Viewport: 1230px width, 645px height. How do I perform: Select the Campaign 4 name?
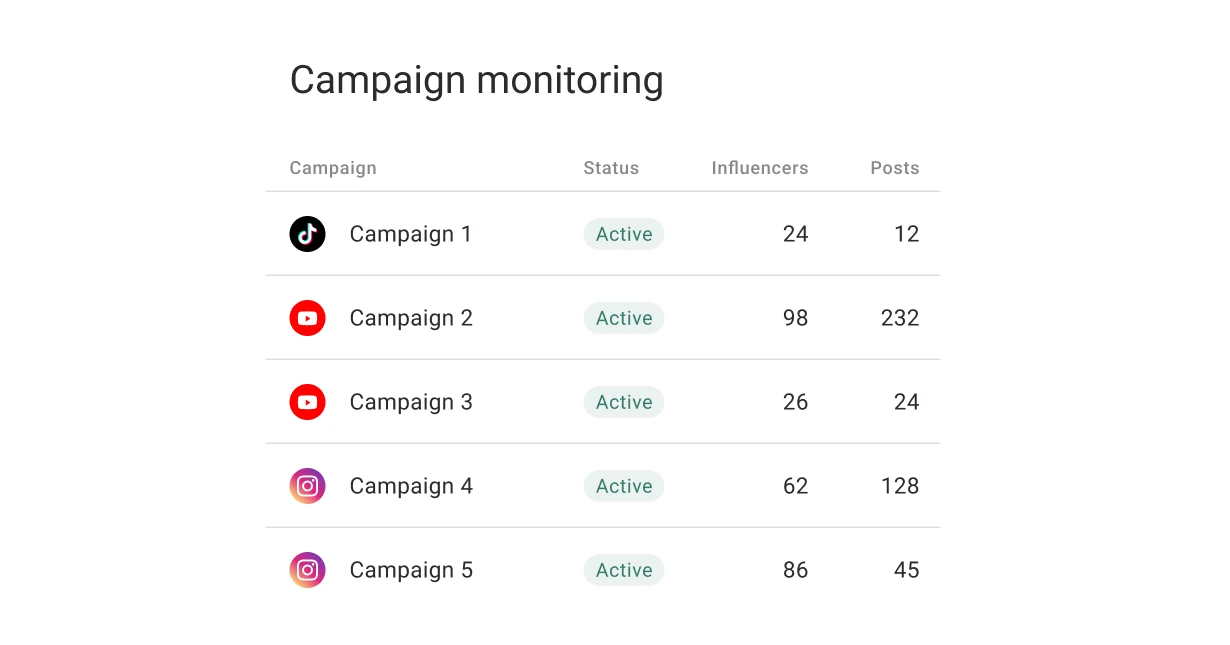coord(410,486)
